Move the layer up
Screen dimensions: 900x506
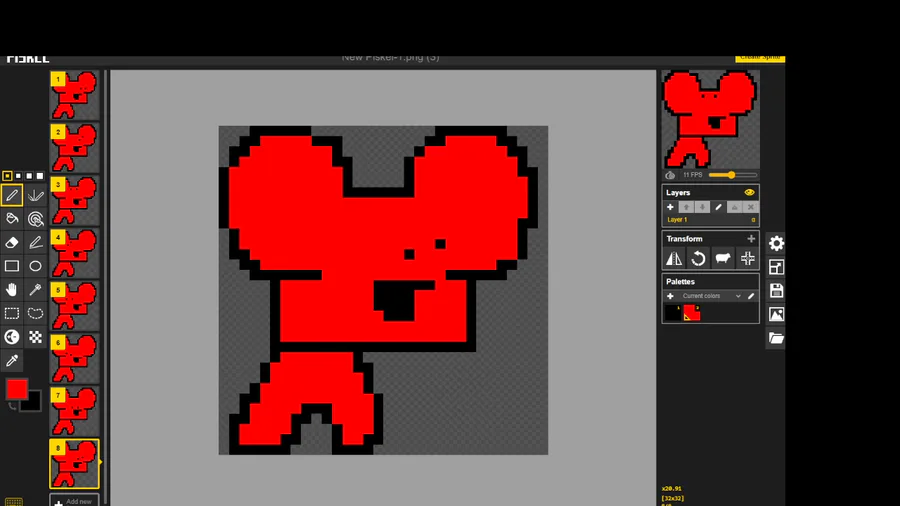point(686,207)
